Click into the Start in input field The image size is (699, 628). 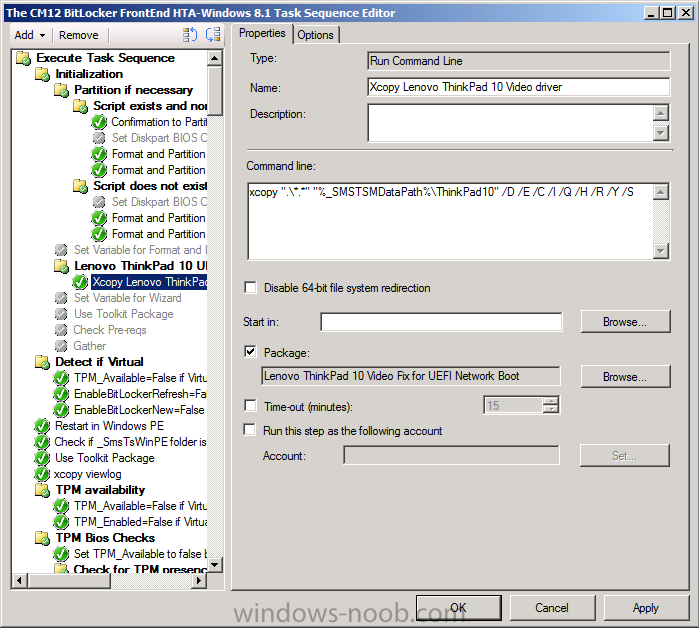point(441,322)
